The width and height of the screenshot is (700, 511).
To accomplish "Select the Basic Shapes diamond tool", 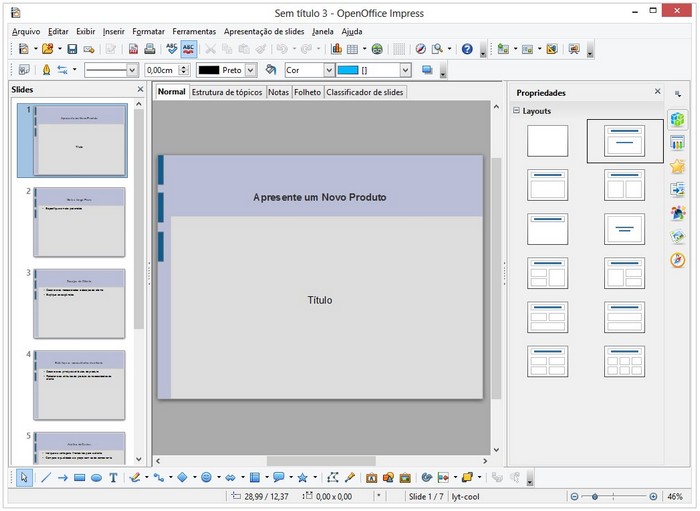I will pyautogui.click(x=183, y=478).
